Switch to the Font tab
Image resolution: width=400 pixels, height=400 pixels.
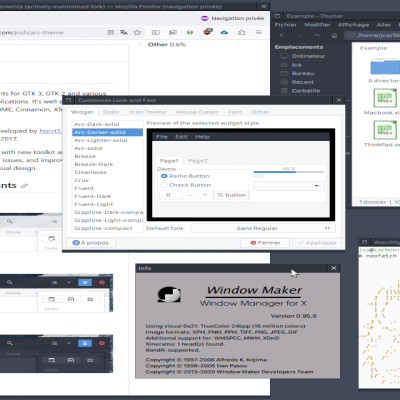tap(235, 112)
